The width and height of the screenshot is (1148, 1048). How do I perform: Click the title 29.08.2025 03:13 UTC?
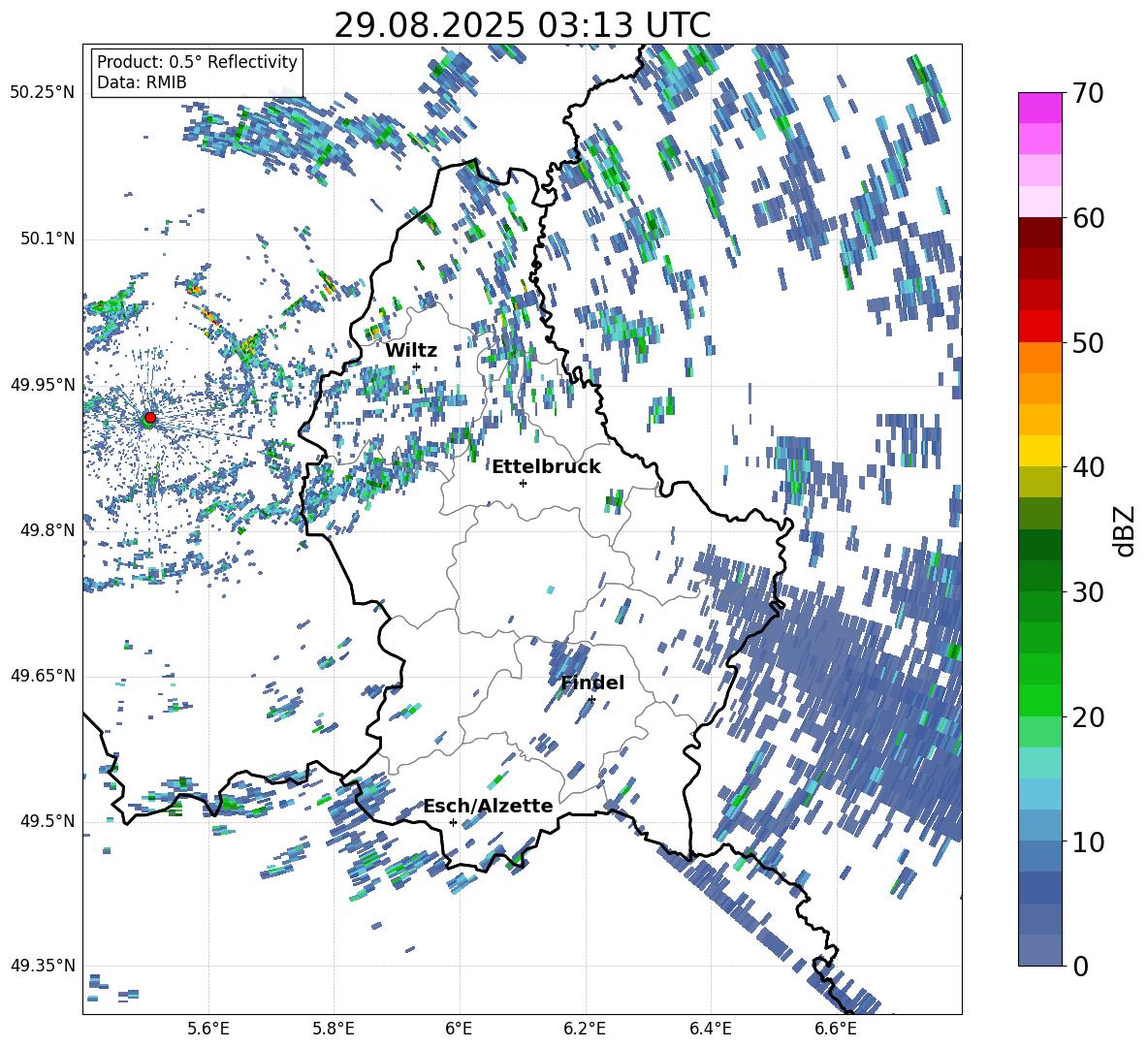[523, 25]
